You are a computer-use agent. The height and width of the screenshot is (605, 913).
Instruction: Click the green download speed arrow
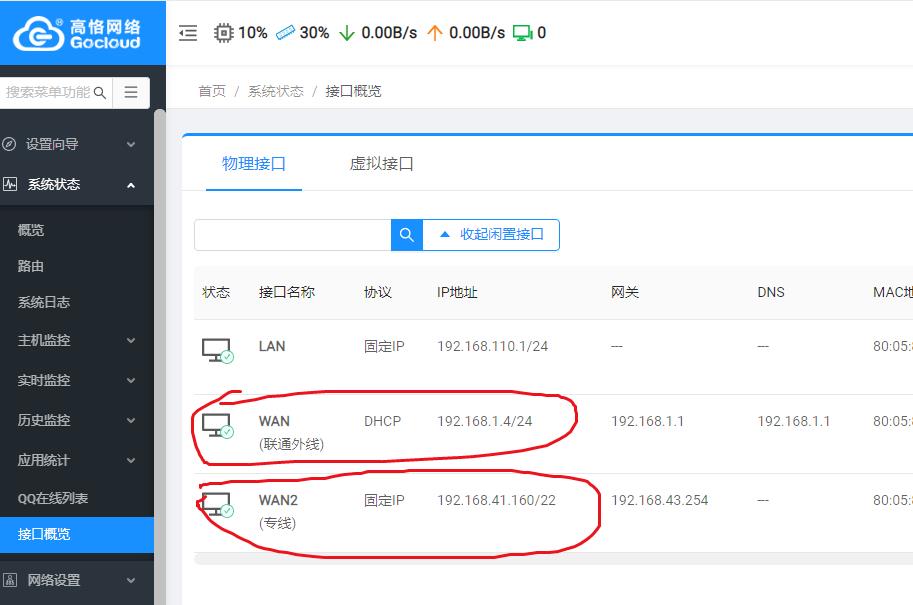point(347,33)
